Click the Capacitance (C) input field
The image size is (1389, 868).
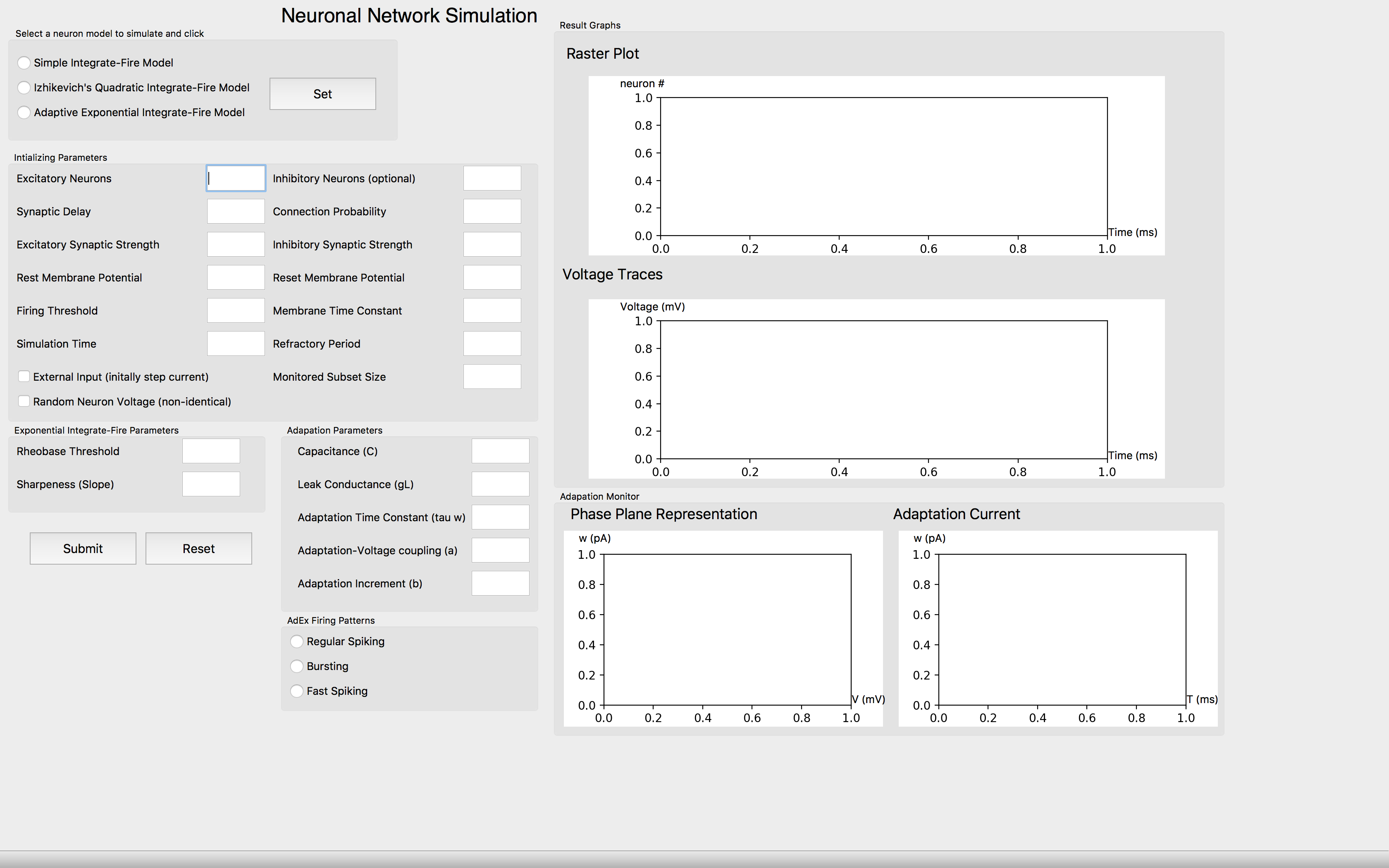(501, 451)
